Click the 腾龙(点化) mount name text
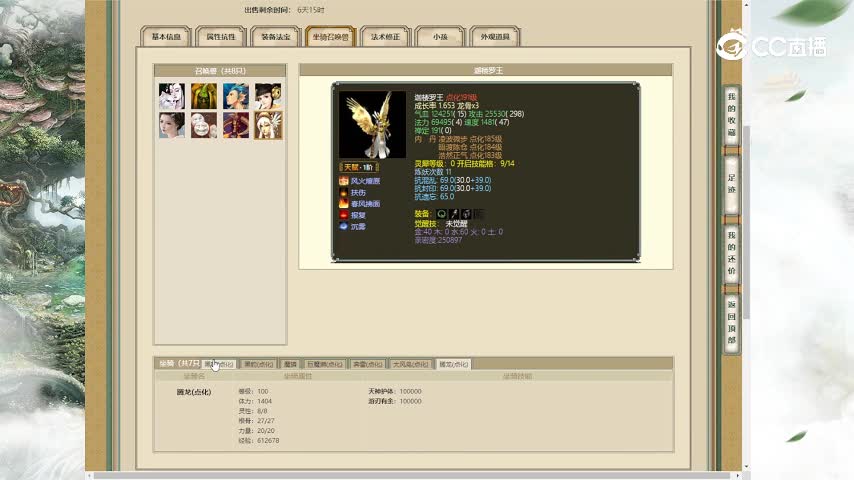The width and height of the screenshot is (854, 480). 194,392
